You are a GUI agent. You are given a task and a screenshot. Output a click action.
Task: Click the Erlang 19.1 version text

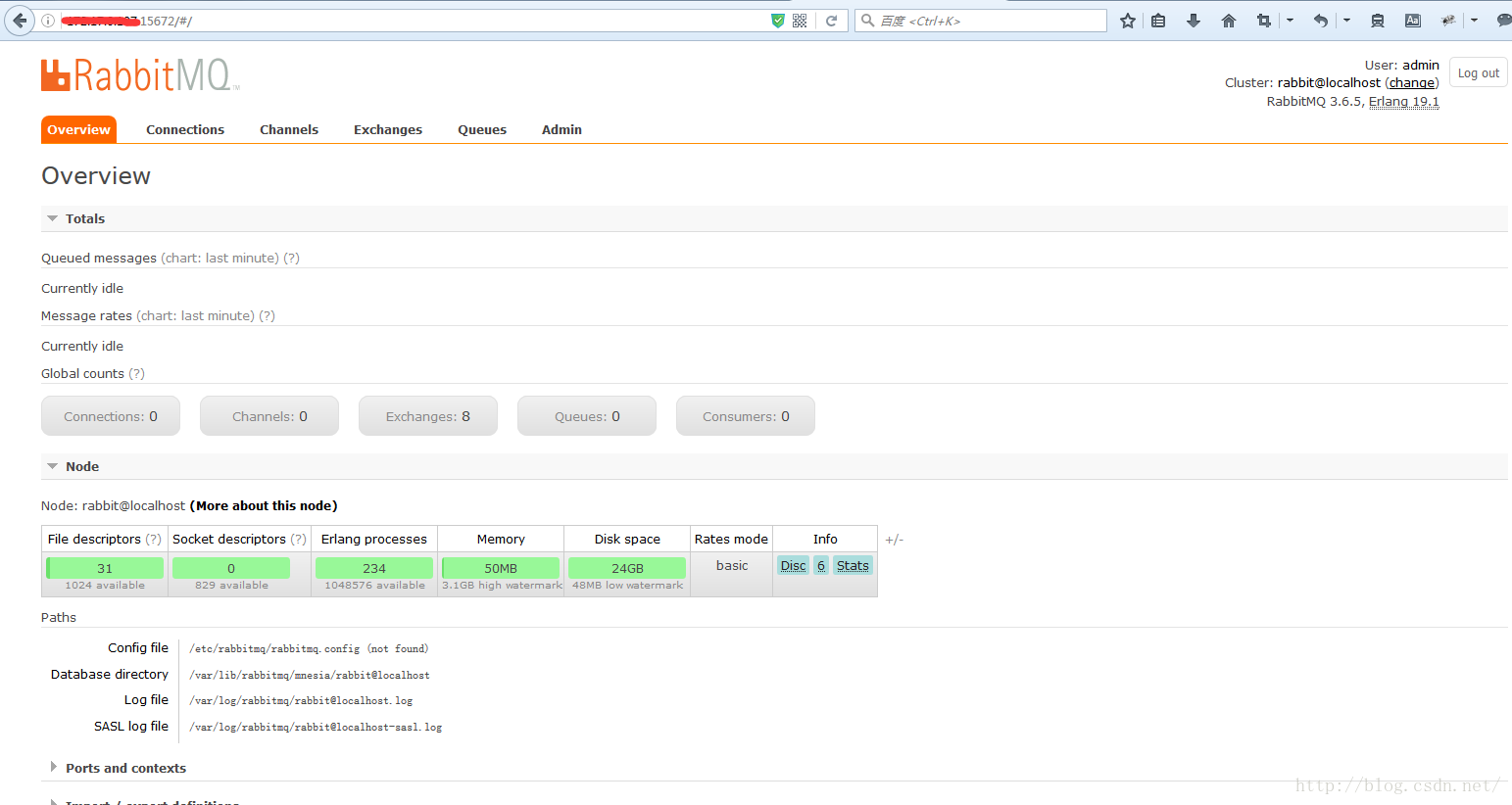coord(1404,101)
